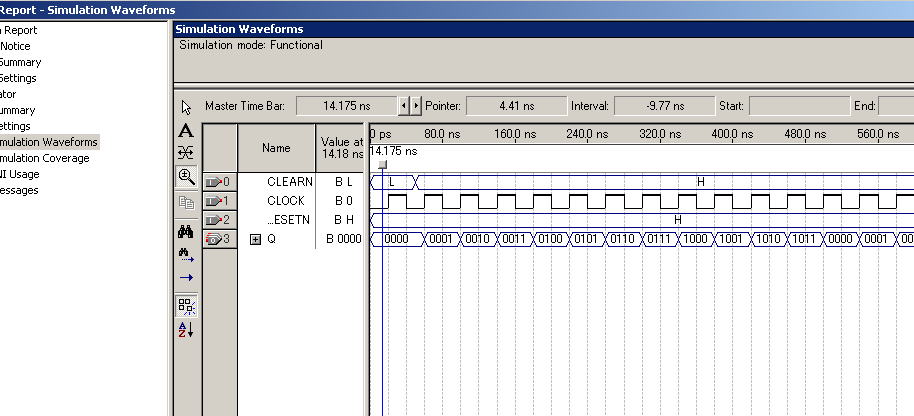Click the Q value segment 0101
This screenshot has height=416, width=914.
[586, 239]
